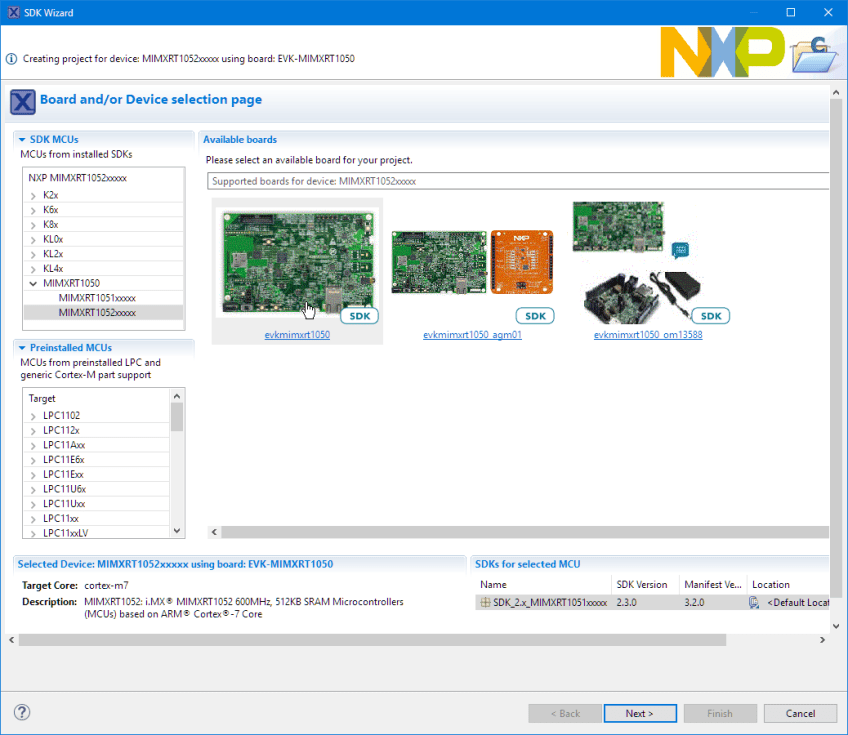
Task: Open help using the question mark icon
Action: (x=21, y=712)
